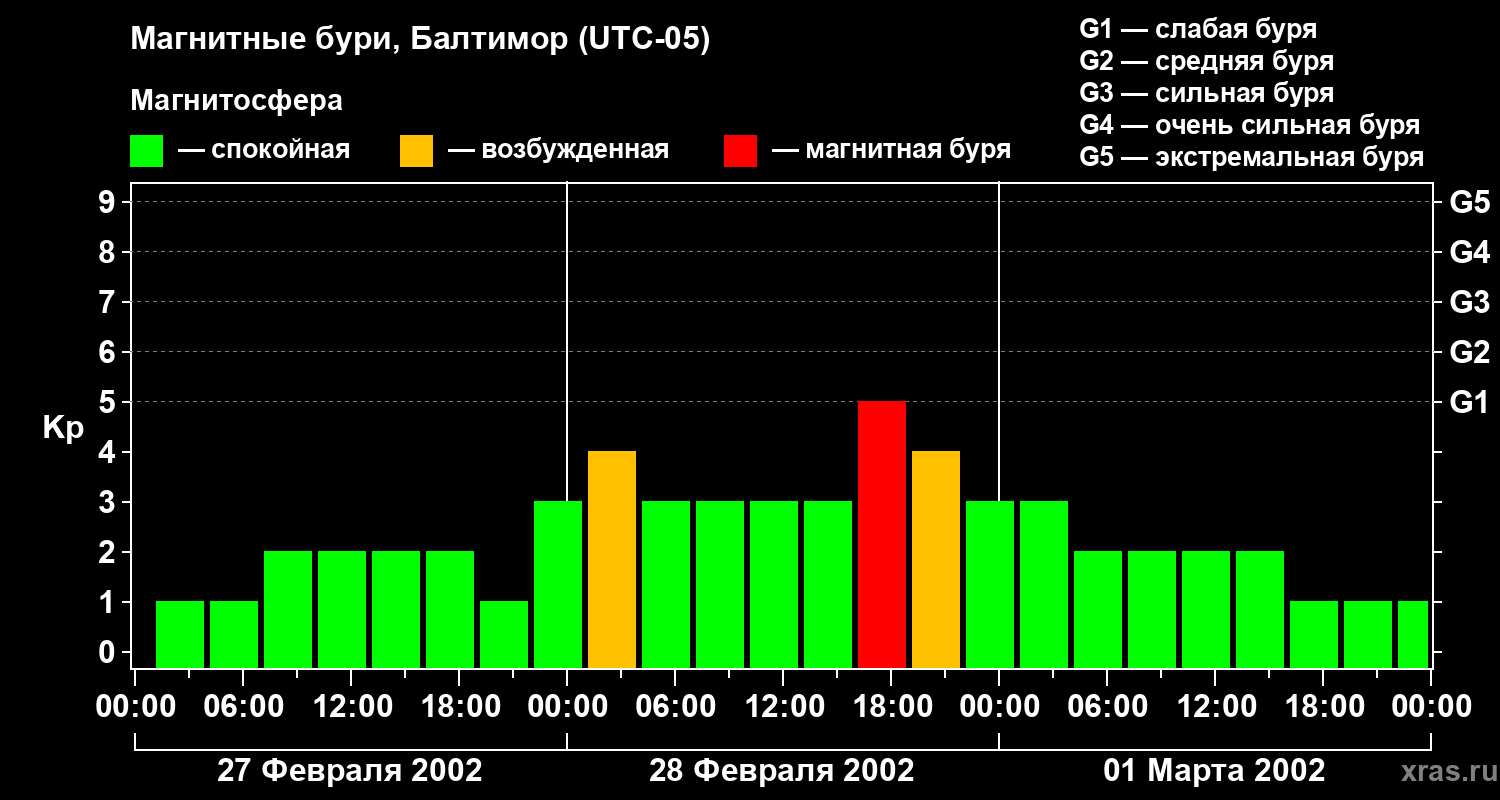Click 'G5 — экстремальная буря' legend line
Image resolution: width=1500 pixels, height=800 pixels.
pos(1252,157)
